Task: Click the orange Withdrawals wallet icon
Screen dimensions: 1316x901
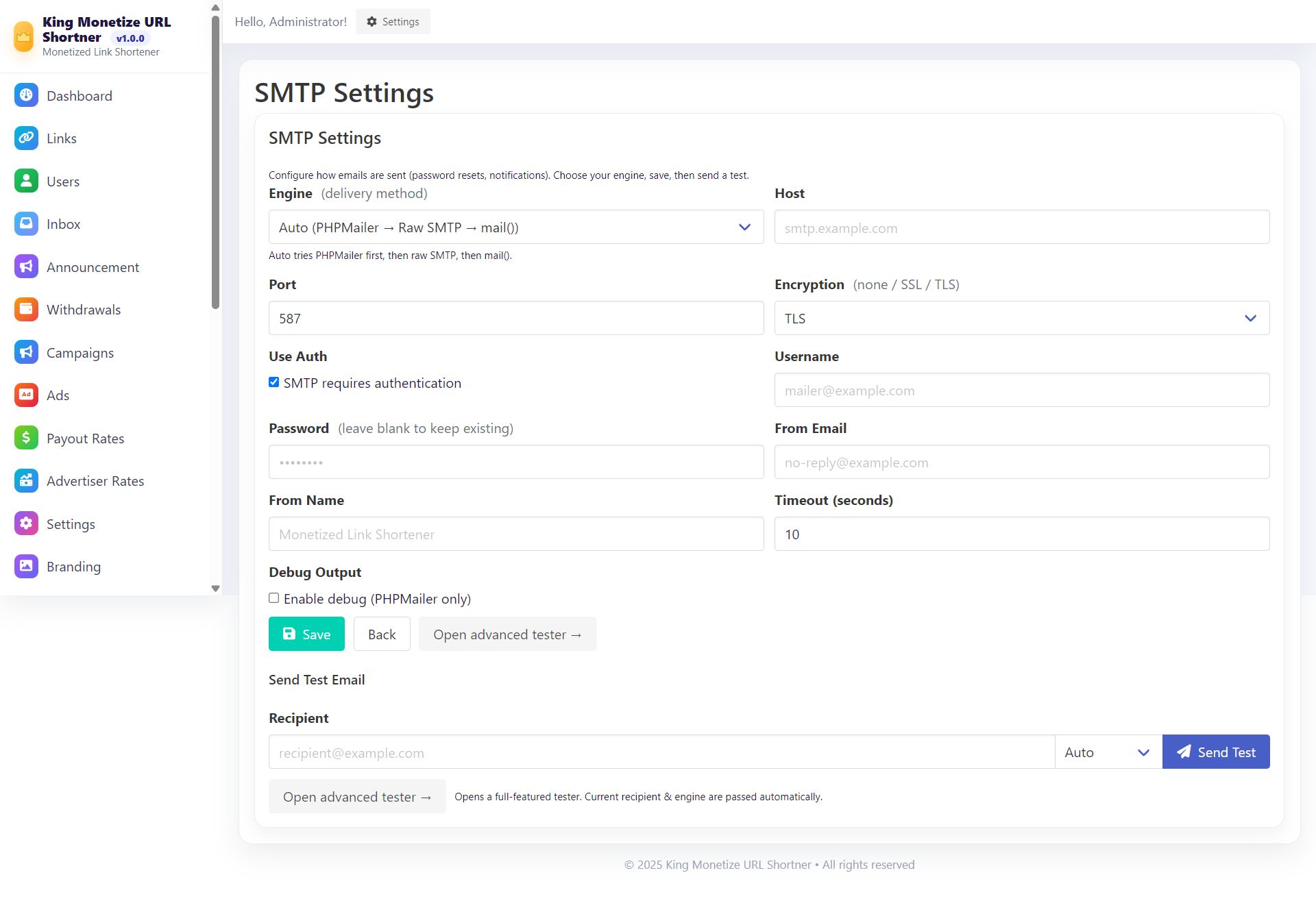Action: (26, 310)
